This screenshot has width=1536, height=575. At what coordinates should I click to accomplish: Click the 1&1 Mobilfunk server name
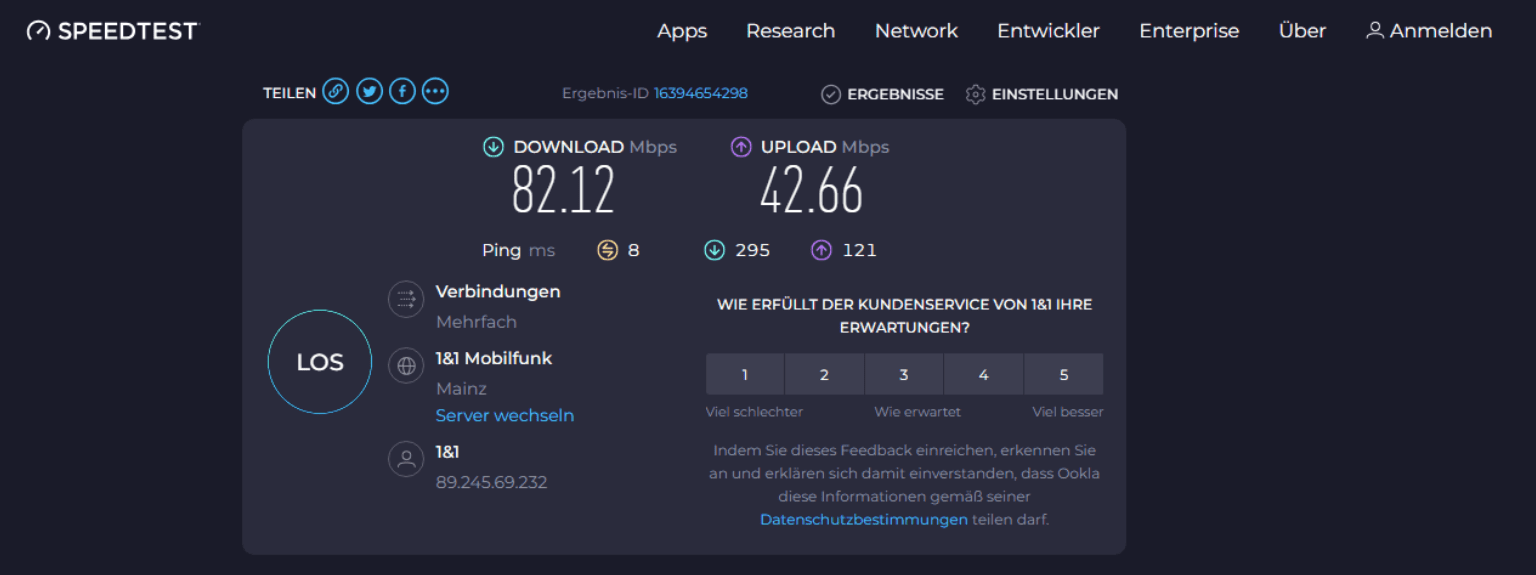[494, 358]
